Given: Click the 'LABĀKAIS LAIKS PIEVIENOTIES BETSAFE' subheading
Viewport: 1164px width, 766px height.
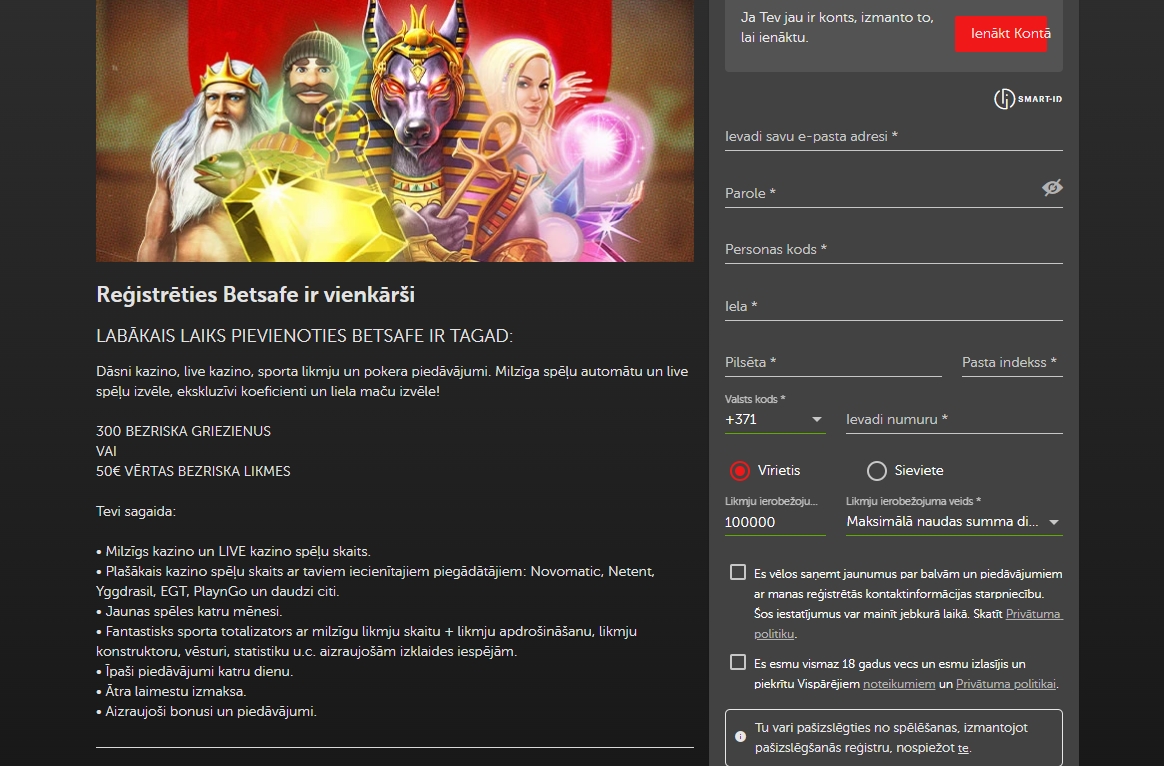Looking at the screenshot, I should click(304, 335).
